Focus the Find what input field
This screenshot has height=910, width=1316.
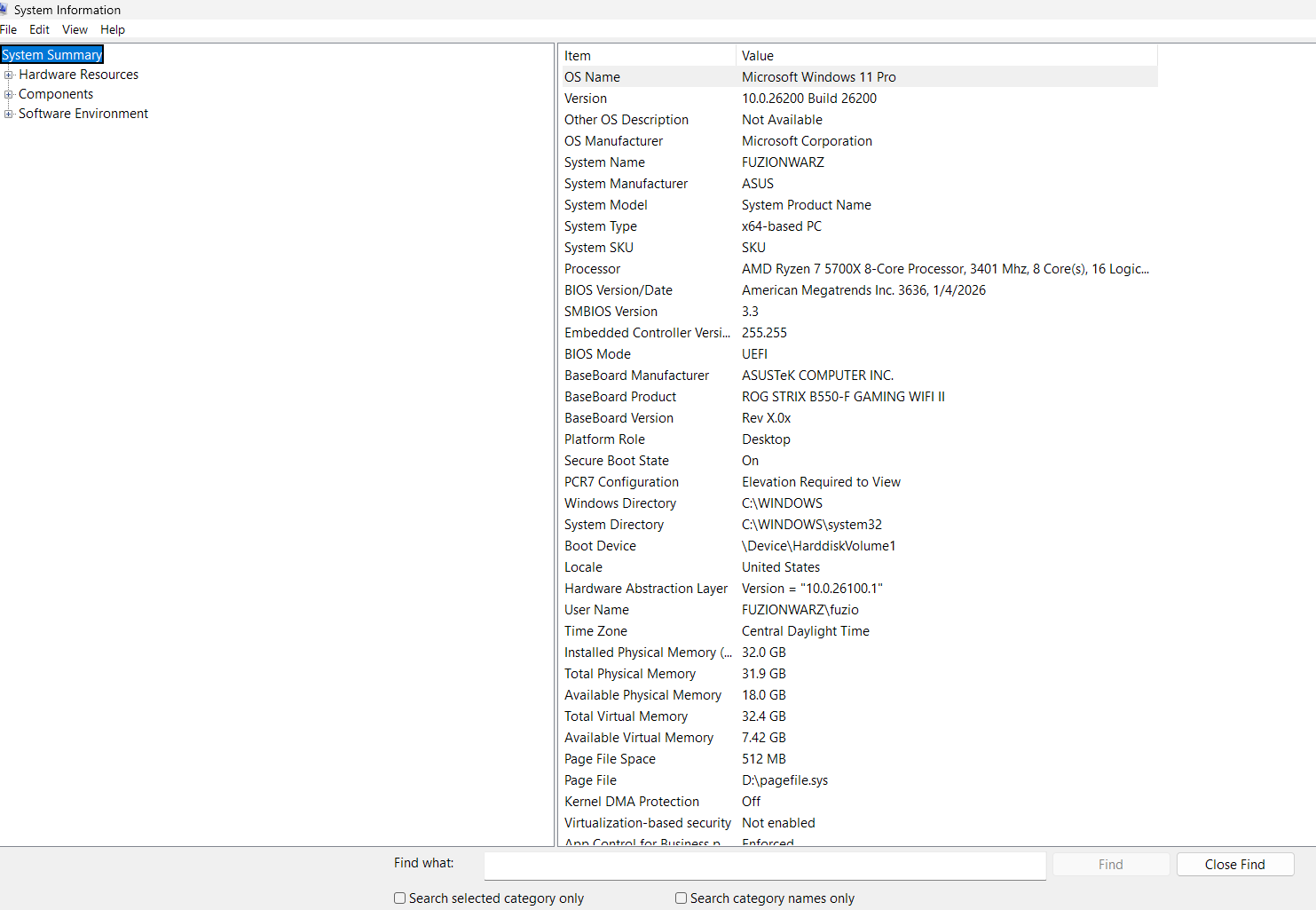pyautogui.click(x=765, y=866)
